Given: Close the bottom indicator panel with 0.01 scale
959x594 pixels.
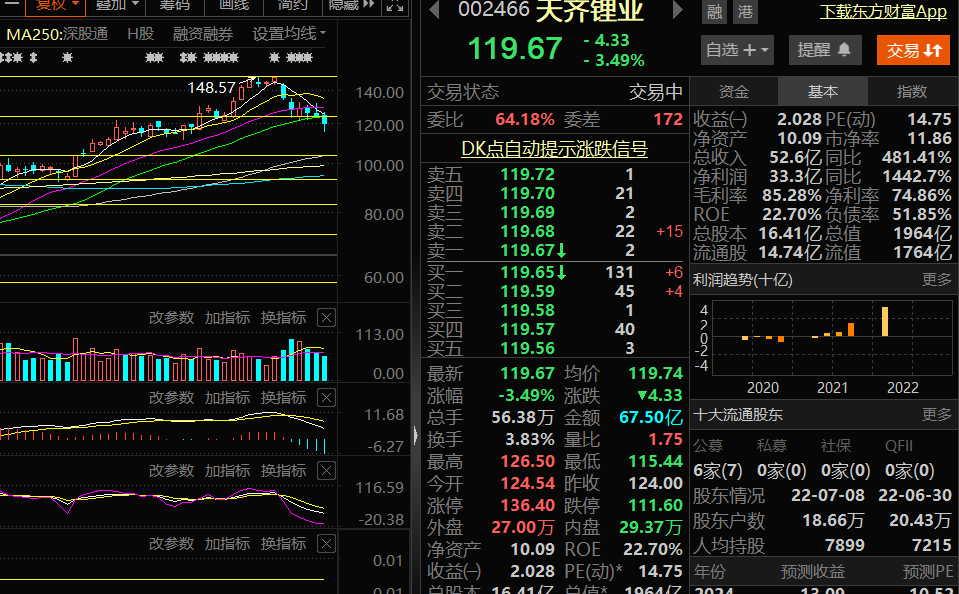Looking at the screenshot, I should click(327, 543).
